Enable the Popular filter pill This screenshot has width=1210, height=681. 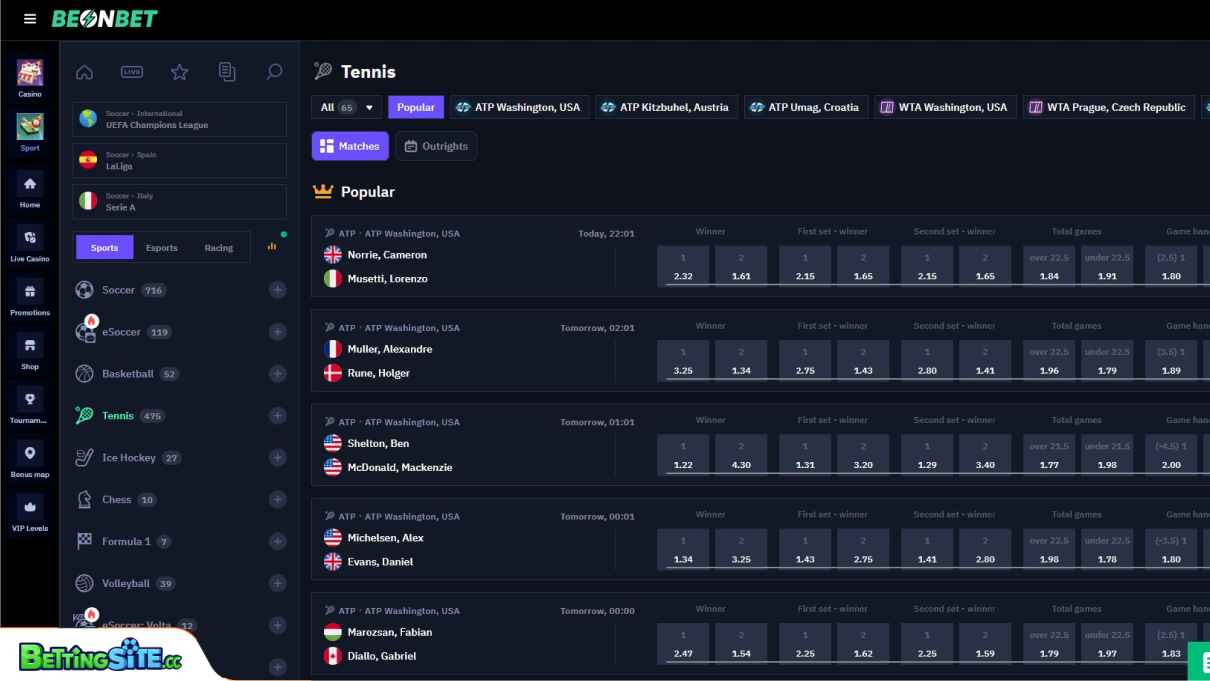point(415,106)
